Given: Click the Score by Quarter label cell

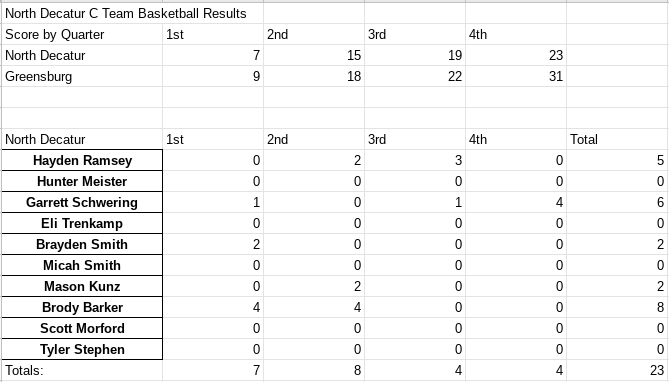Looking at the screenshot, I should click(82, 34).
